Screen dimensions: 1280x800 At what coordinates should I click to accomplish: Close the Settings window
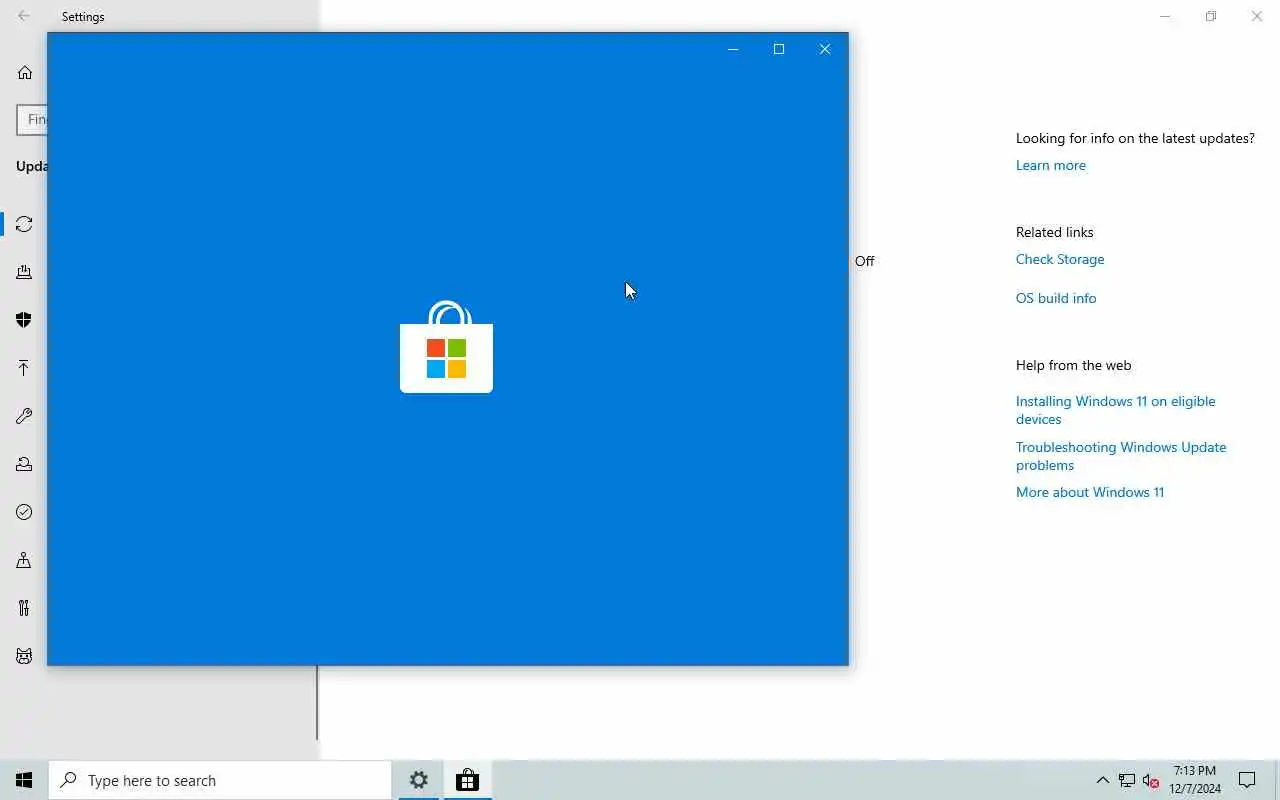(1257, 16)
